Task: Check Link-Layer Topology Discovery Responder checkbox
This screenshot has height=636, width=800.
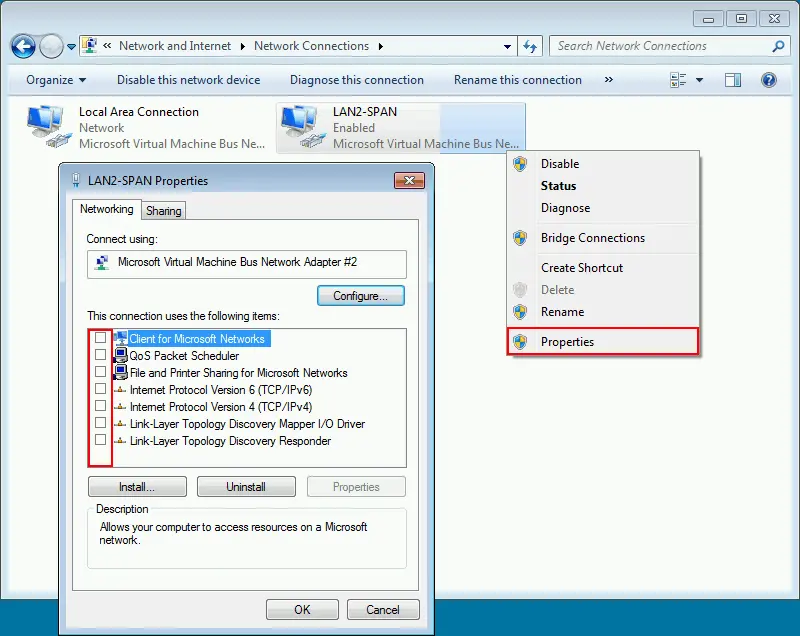Action: pos(101,440)
